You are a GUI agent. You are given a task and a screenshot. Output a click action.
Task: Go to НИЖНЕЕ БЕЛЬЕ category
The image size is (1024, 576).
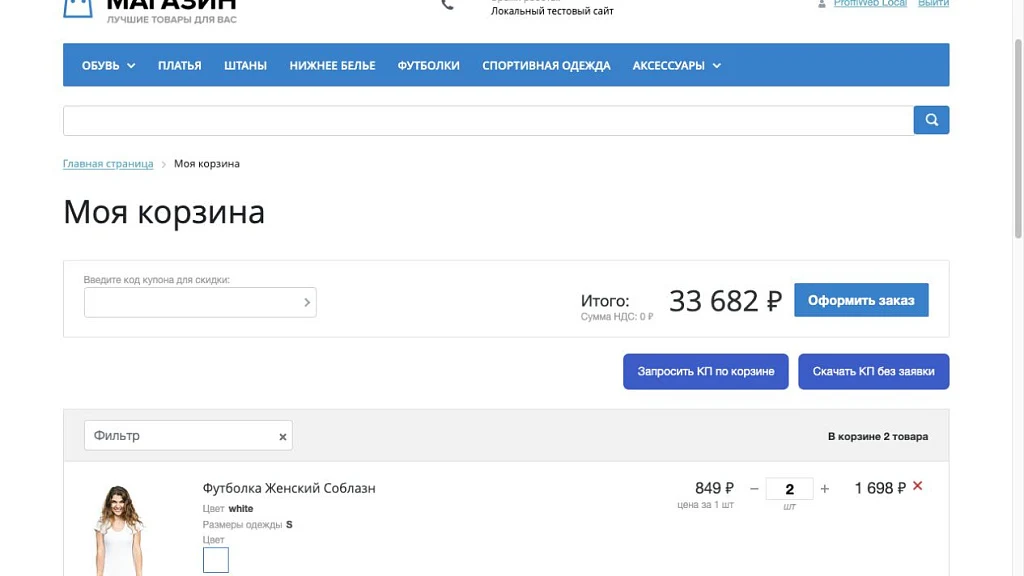[x=332, y=65]
